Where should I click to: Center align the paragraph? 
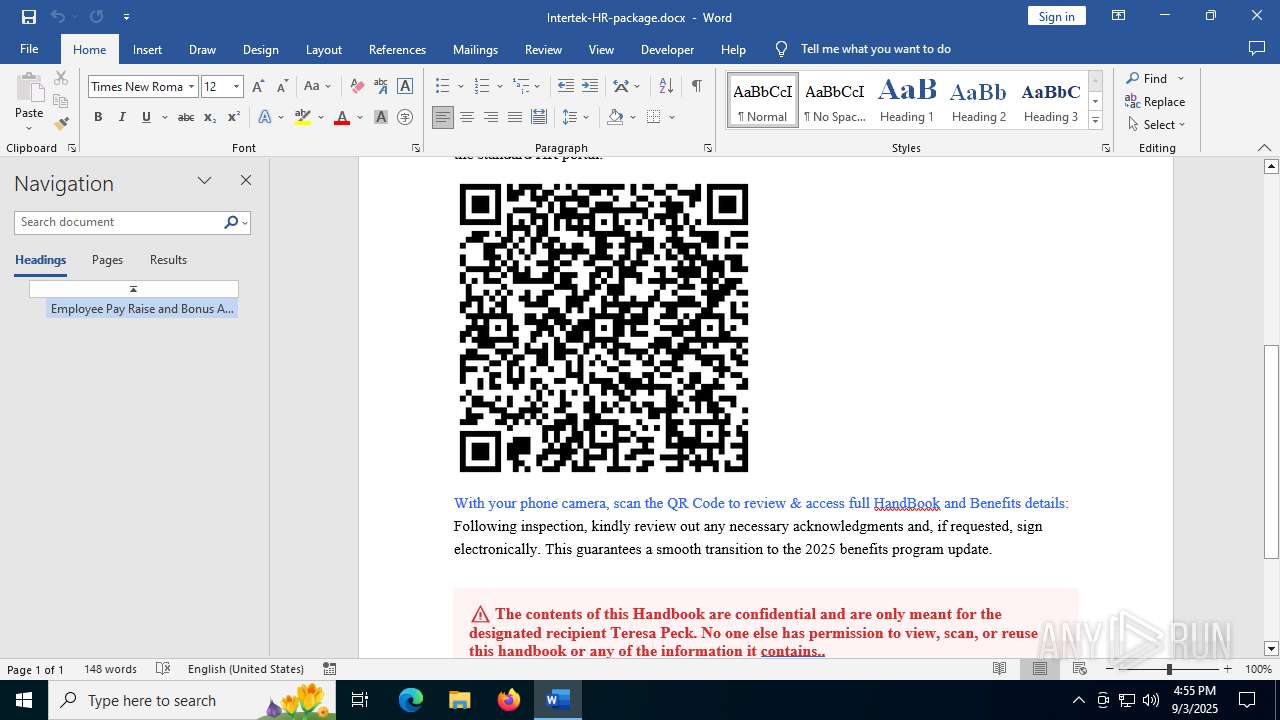pos(467,117)
